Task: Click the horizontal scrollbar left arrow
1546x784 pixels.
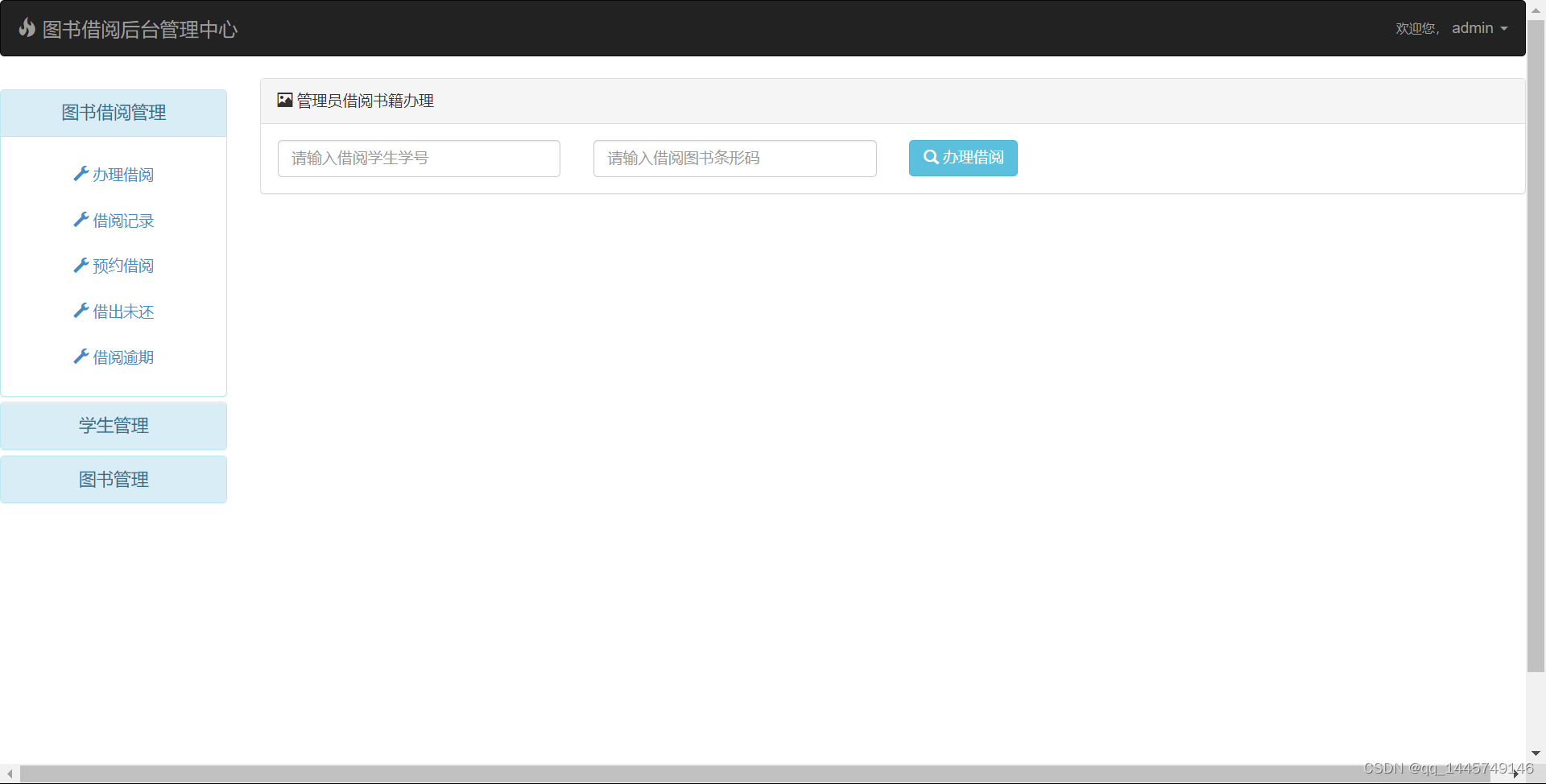Action: click(10, 774)
